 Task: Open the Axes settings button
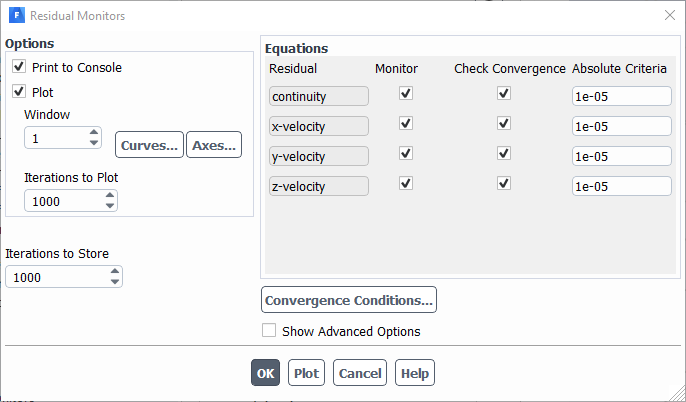pos(214,145)
